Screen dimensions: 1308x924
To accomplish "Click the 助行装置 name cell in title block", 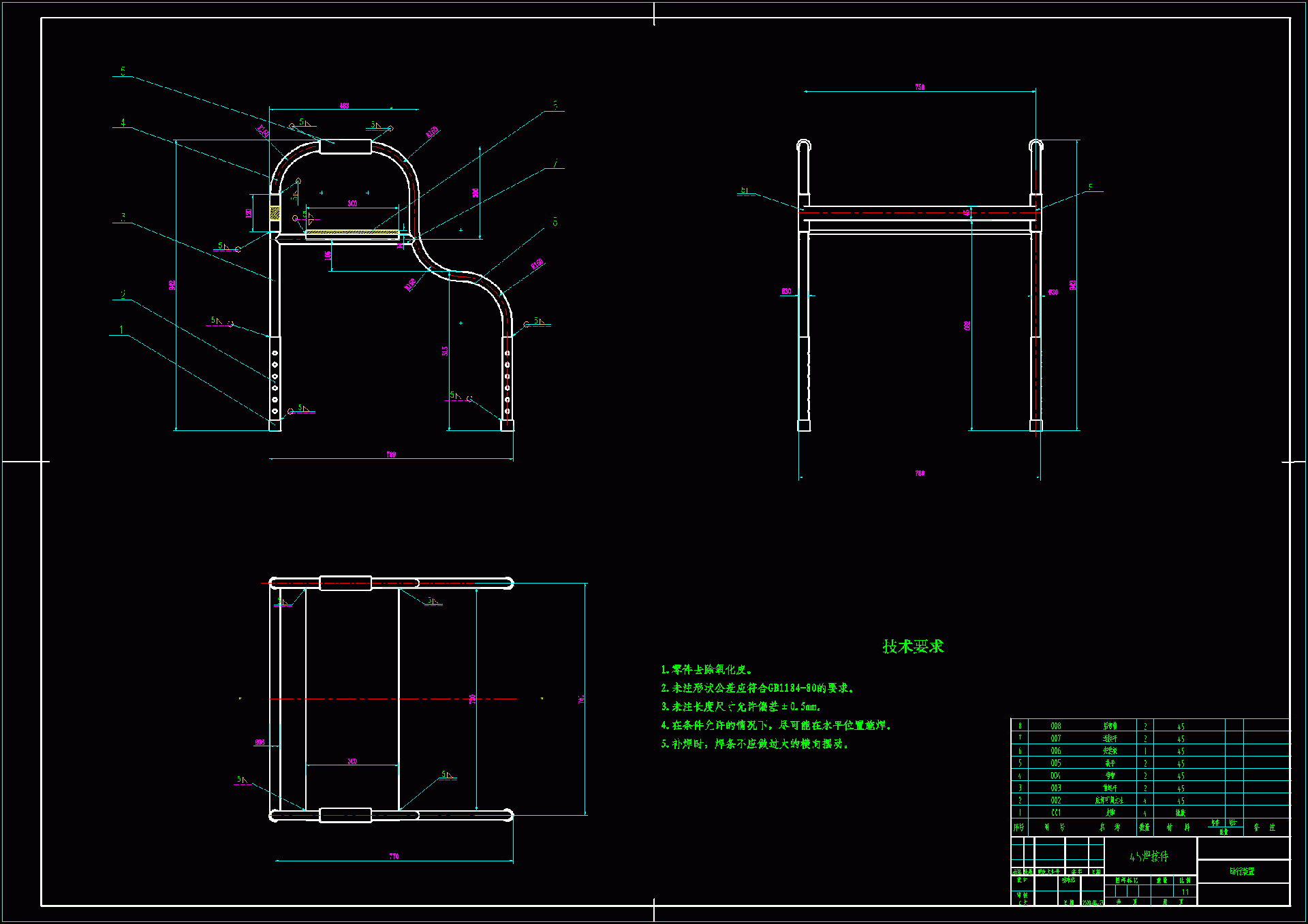I will (1242, 872).
